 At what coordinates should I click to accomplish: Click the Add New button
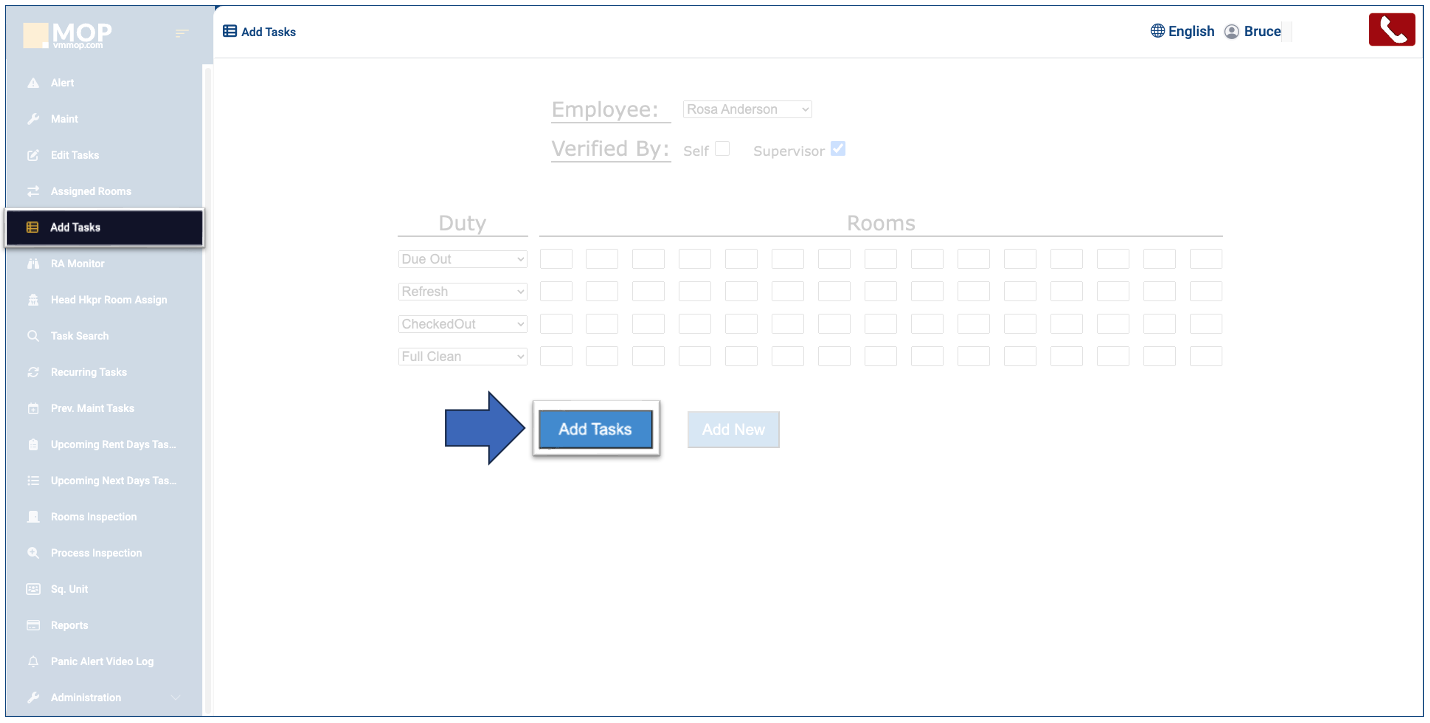[x=733, y=429]
